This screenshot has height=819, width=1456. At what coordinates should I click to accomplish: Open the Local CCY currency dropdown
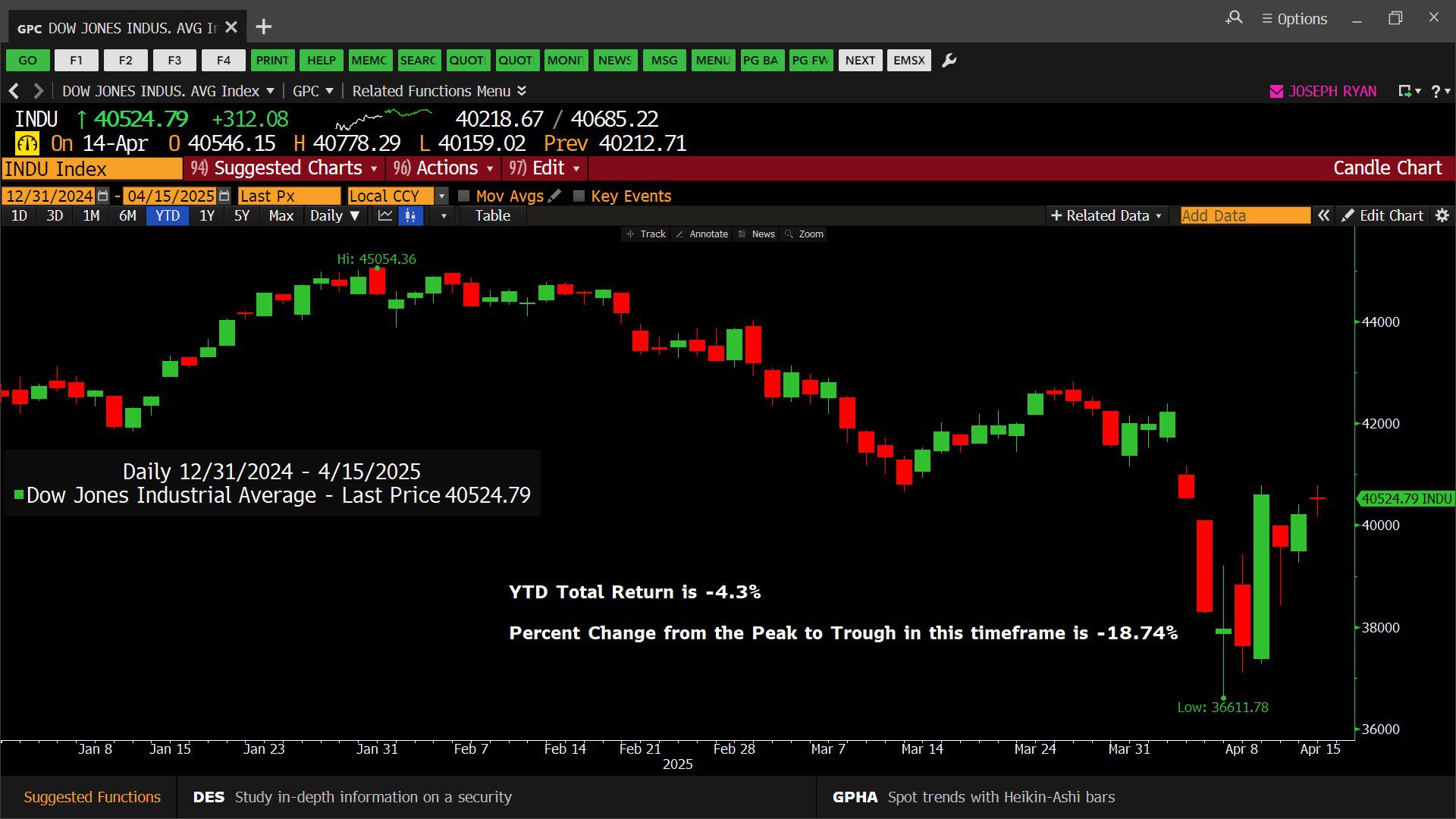(441, 196)
